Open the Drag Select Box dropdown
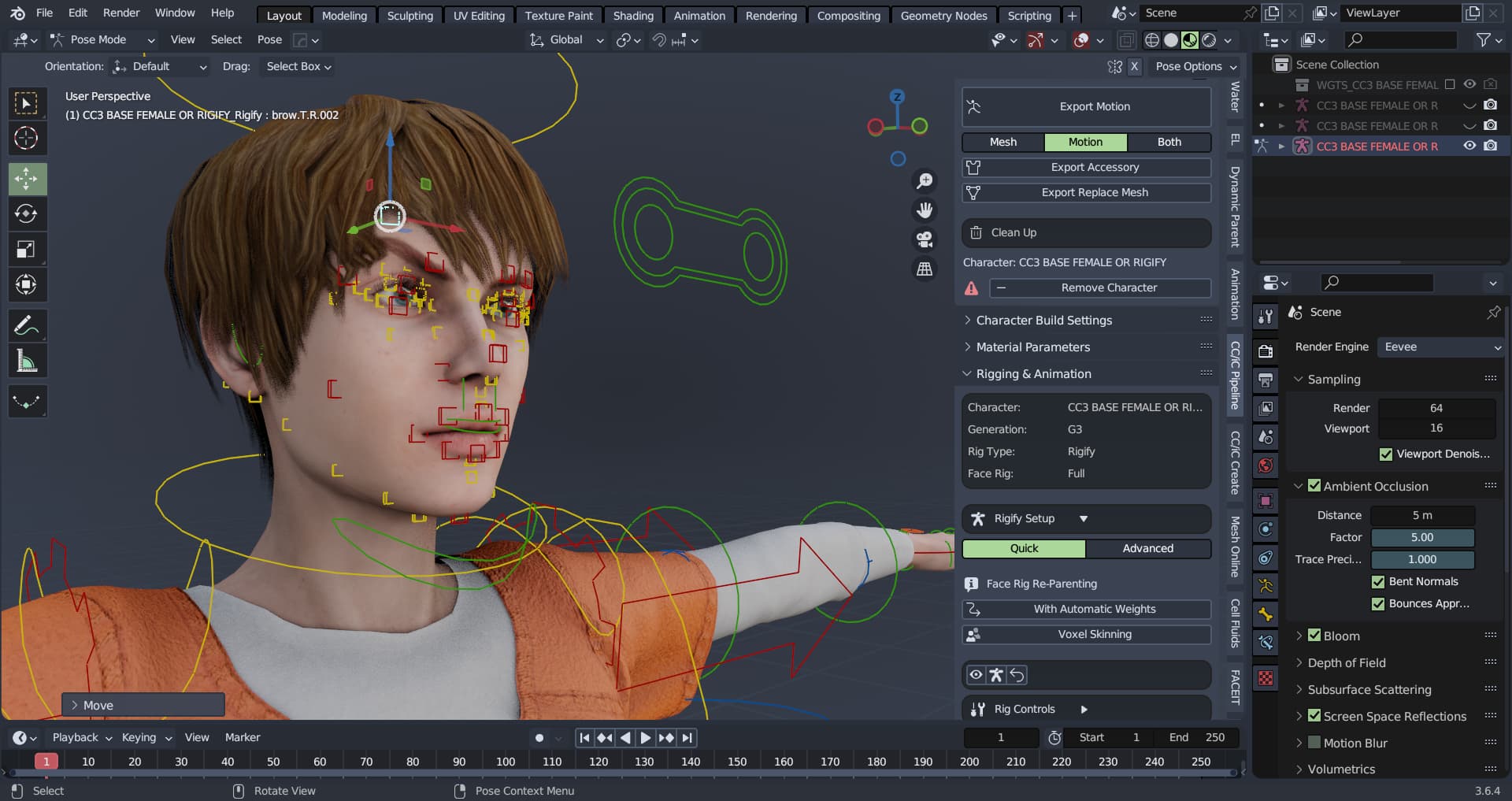Screen dimensions: 1512x801 [x=298, y=67]
